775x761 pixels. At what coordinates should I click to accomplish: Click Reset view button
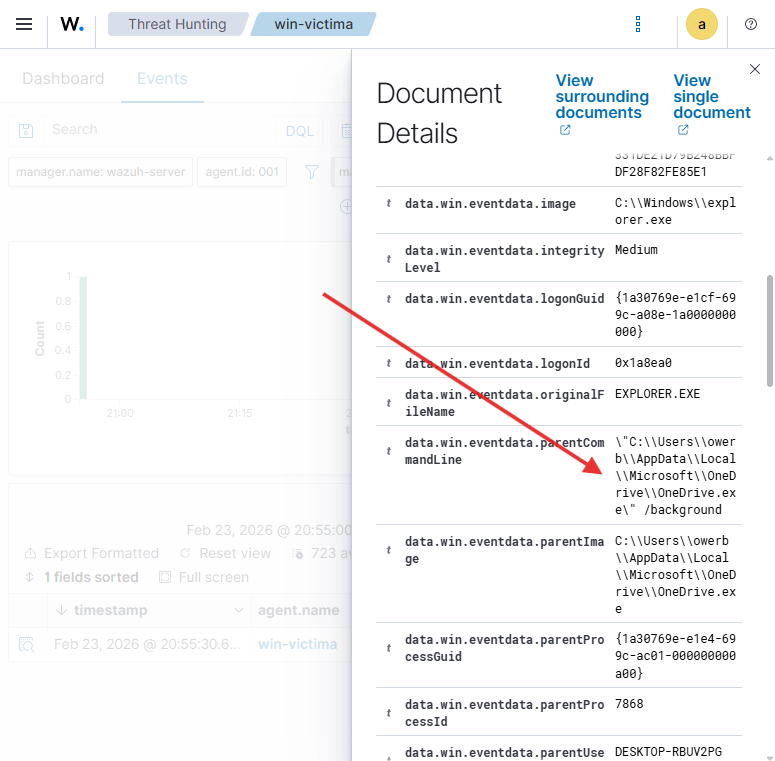click(x=225, y=553)
